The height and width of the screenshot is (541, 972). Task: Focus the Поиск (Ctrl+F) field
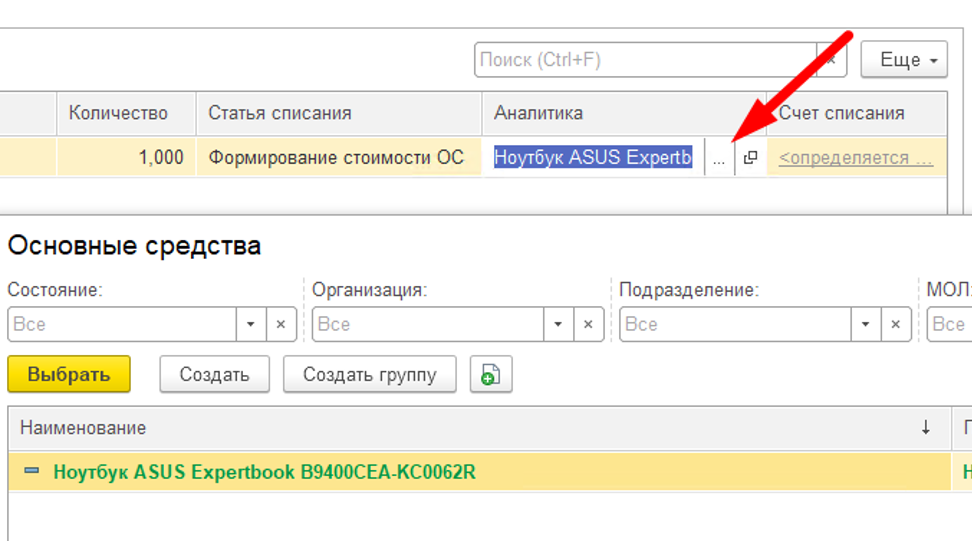point(645,60)
